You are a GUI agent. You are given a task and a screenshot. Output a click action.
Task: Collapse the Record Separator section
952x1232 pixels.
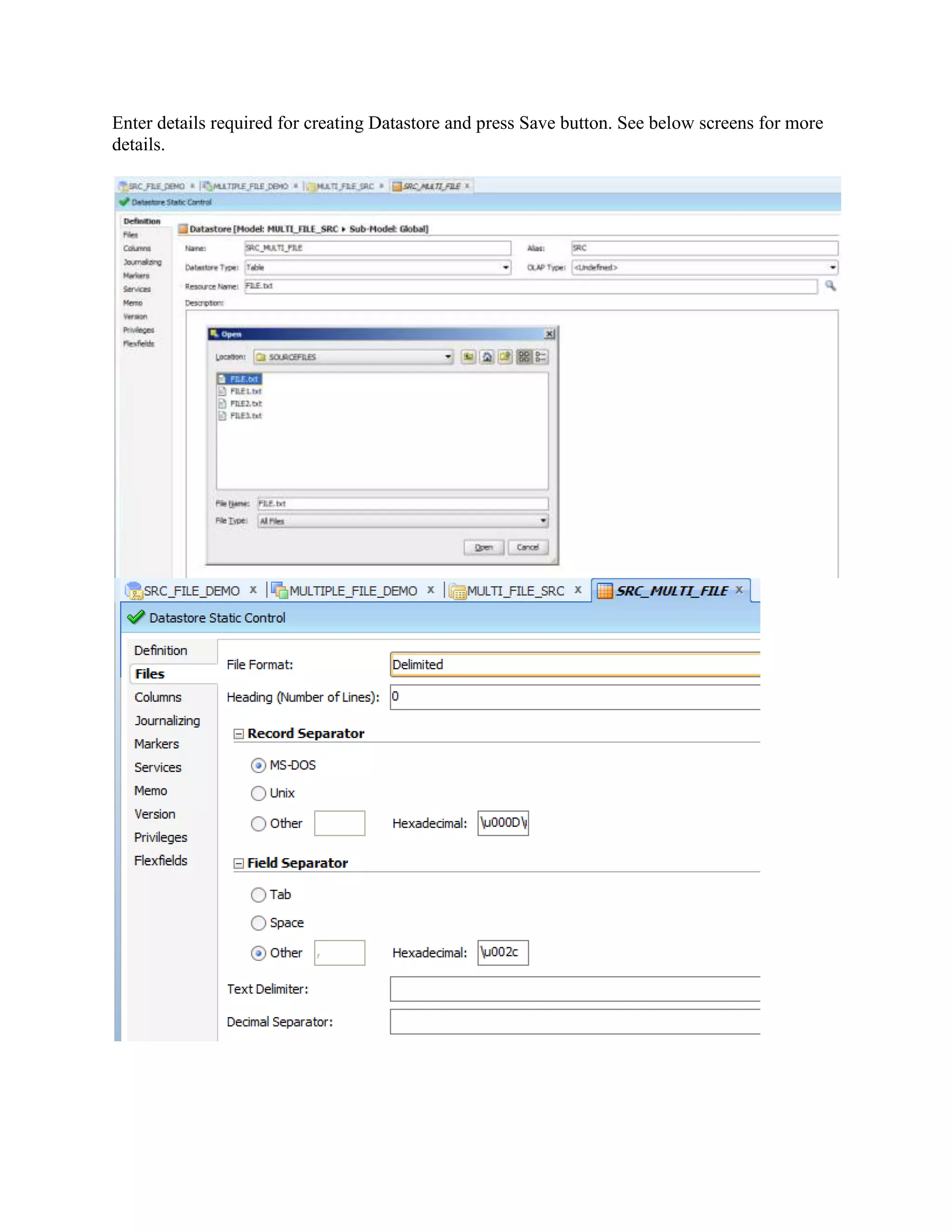pos(238,734)
